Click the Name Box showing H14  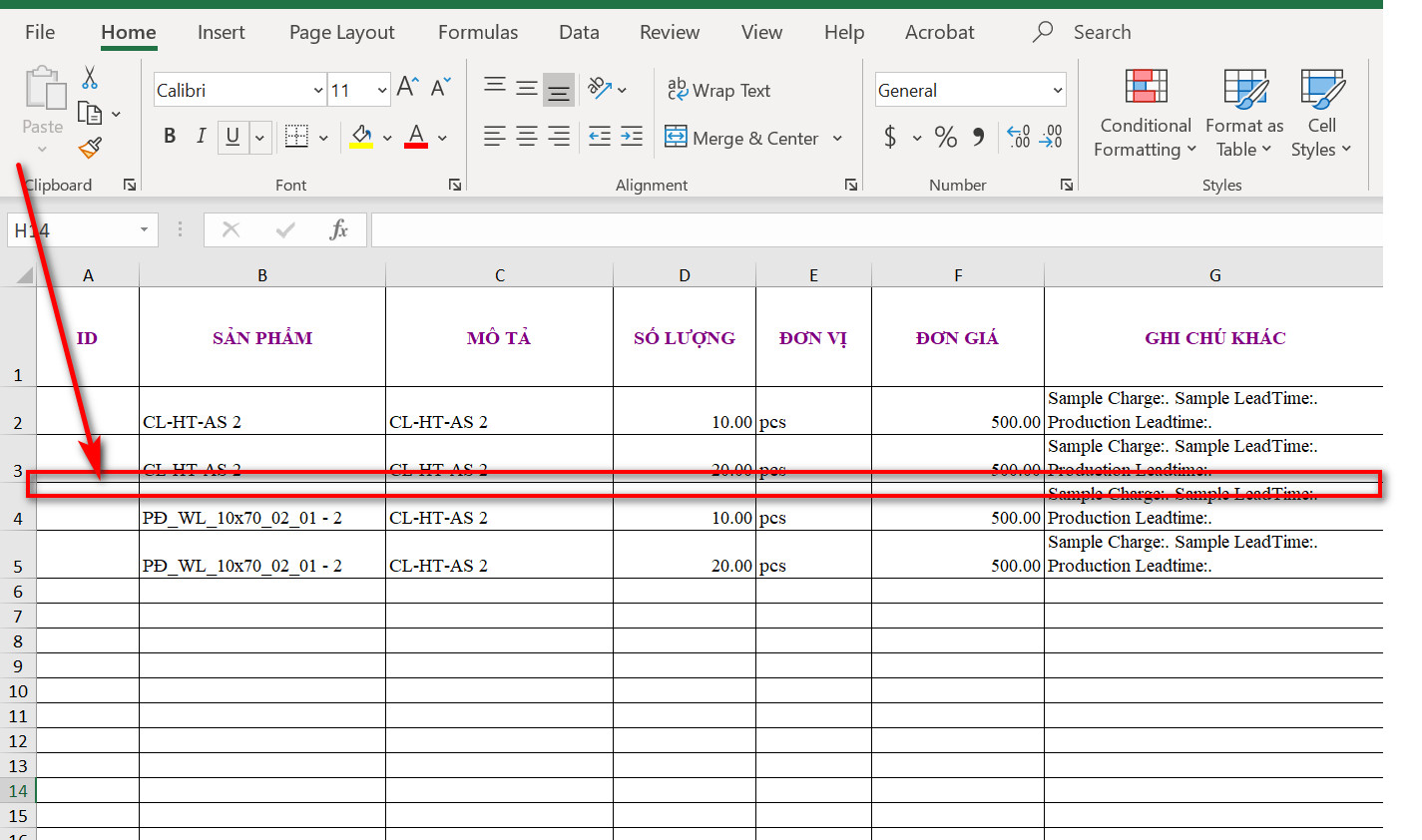75,229
